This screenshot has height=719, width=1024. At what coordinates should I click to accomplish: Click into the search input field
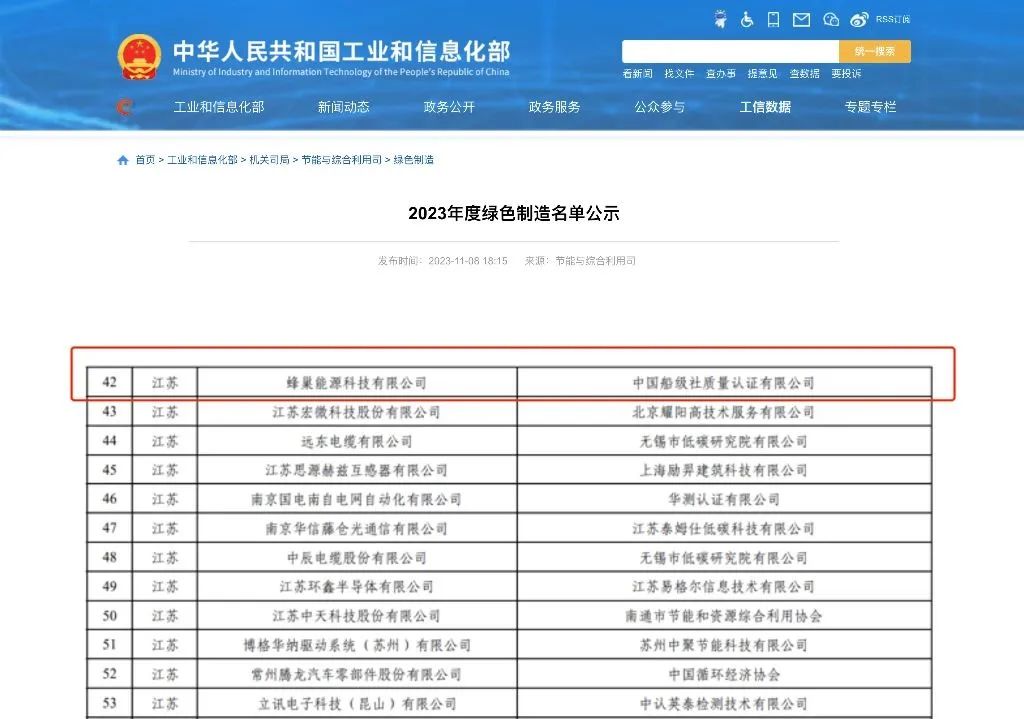pyautogui.click(x=730, y=51)
